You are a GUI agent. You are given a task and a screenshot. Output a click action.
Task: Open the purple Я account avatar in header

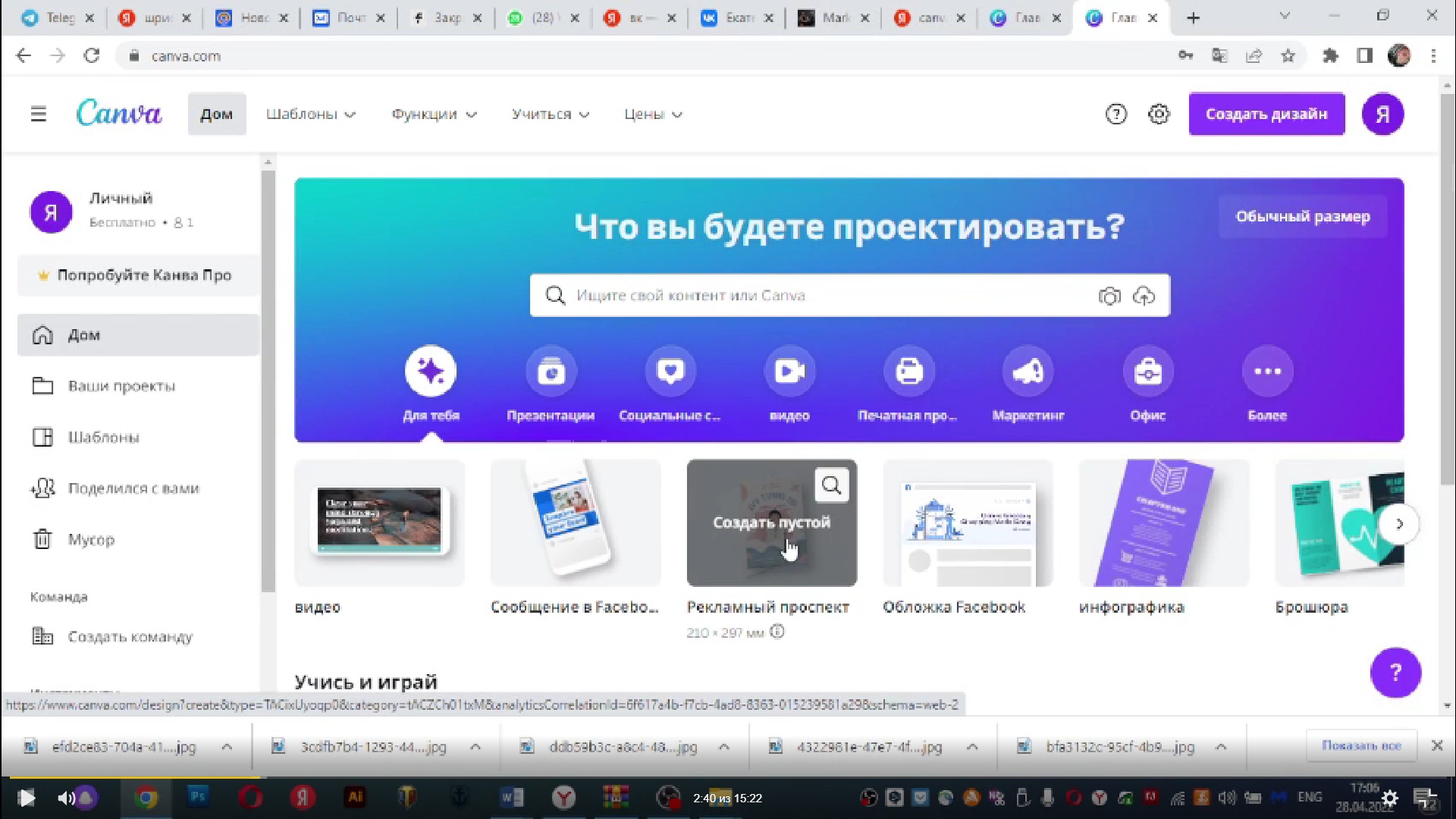[1382, 115]
